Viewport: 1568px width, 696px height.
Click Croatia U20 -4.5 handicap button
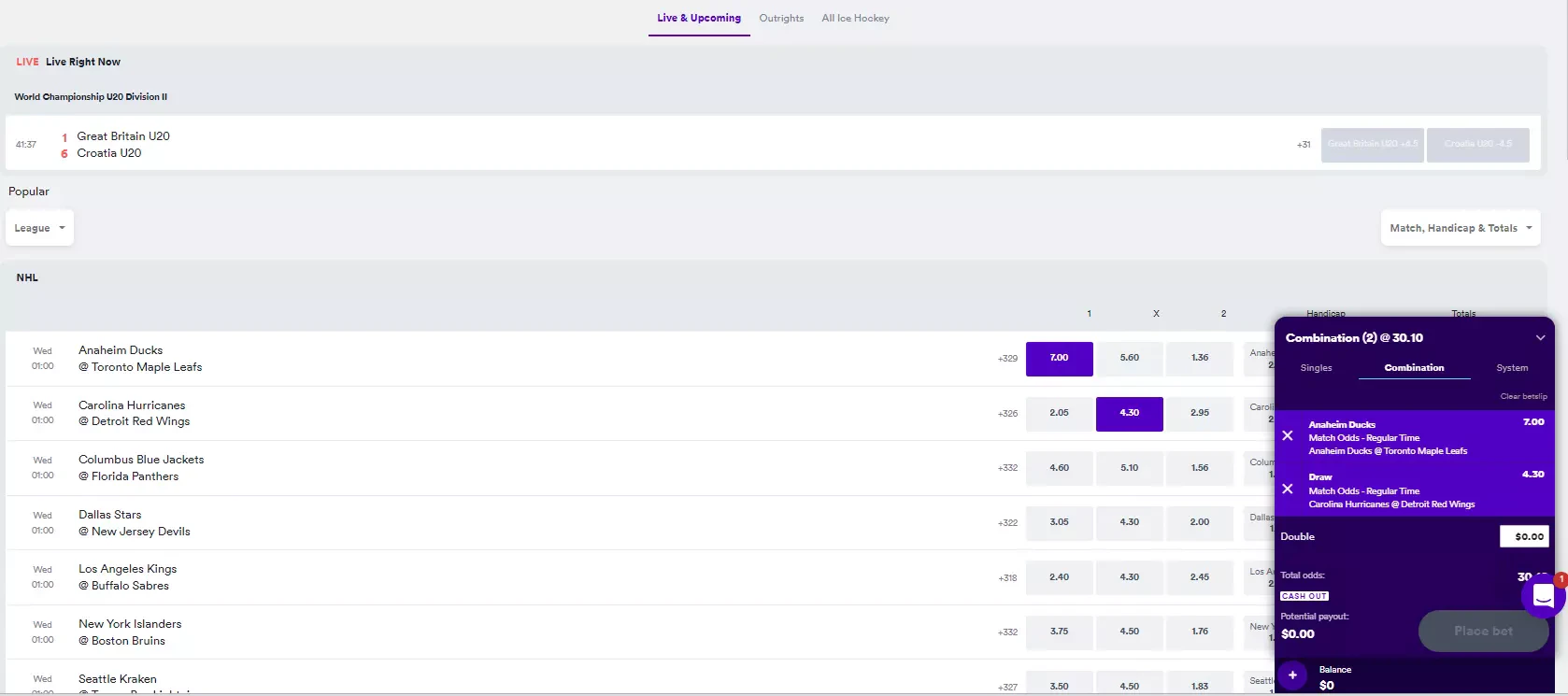(x=1477, y=145)
